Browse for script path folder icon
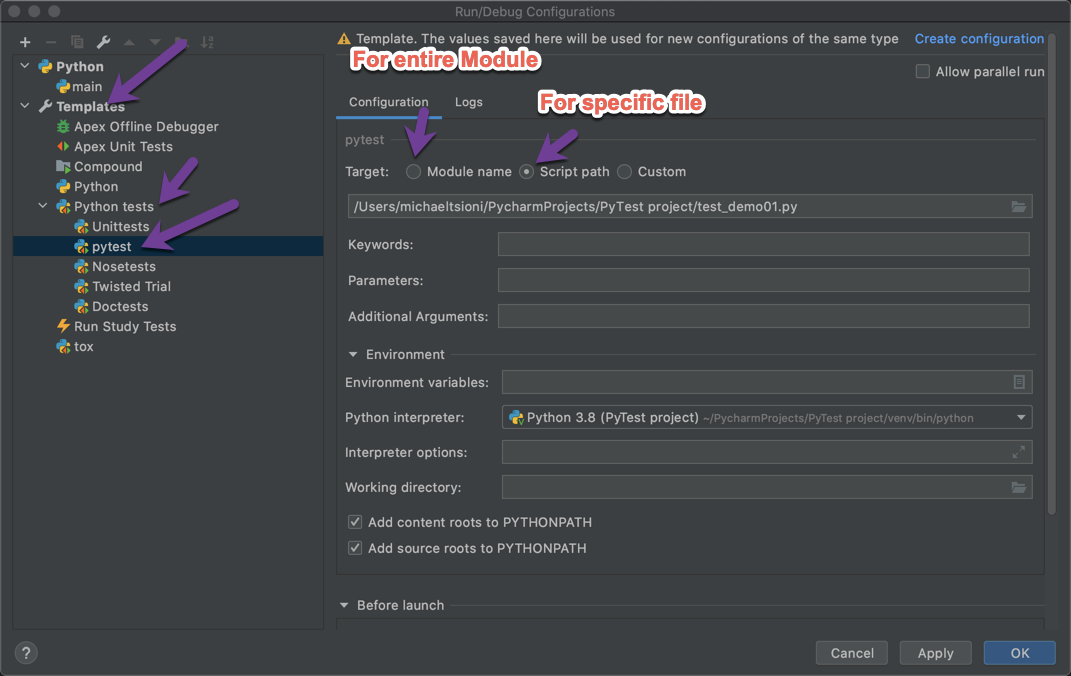This screenshot has height=676, width=1071. (1018, 206)
